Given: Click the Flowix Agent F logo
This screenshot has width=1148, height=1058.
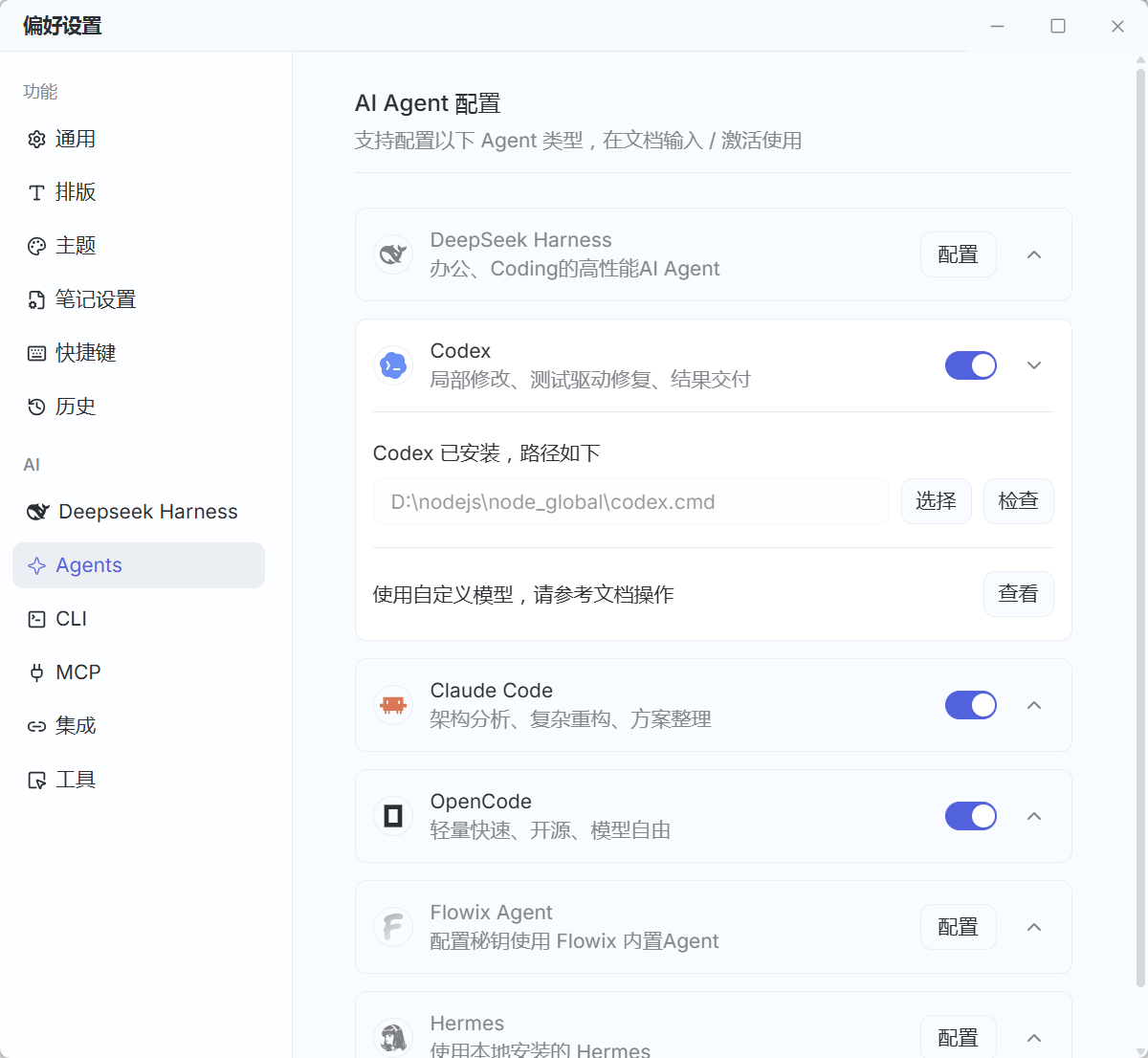Looking at the screenshot, I should [393, 927].
